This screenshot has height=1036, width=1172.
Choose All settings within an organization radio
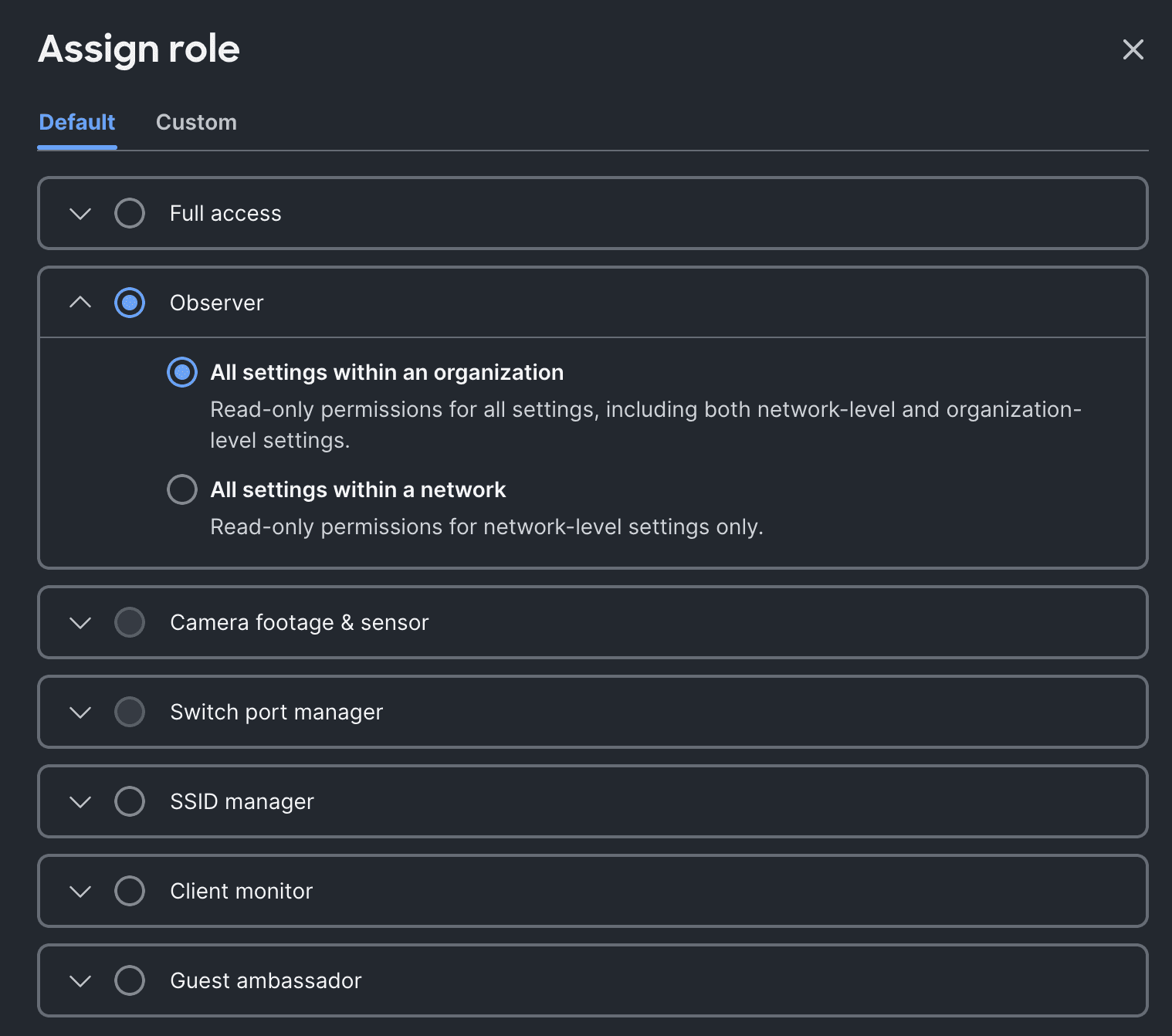coord(182,372)
